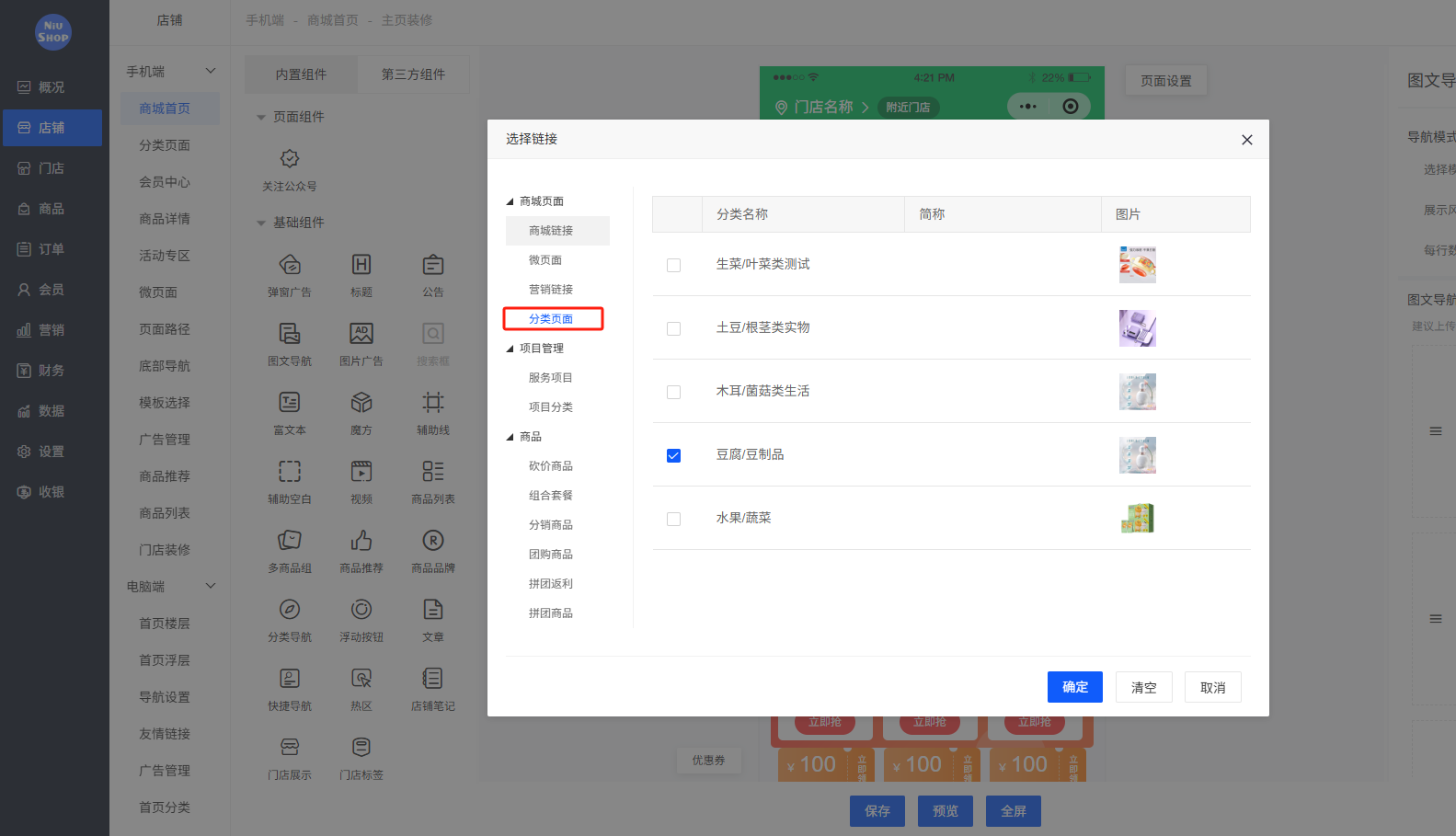Select the 商品推荐 thumbs-up component icon
The image size is (1456, 836).
click(361, 540)
